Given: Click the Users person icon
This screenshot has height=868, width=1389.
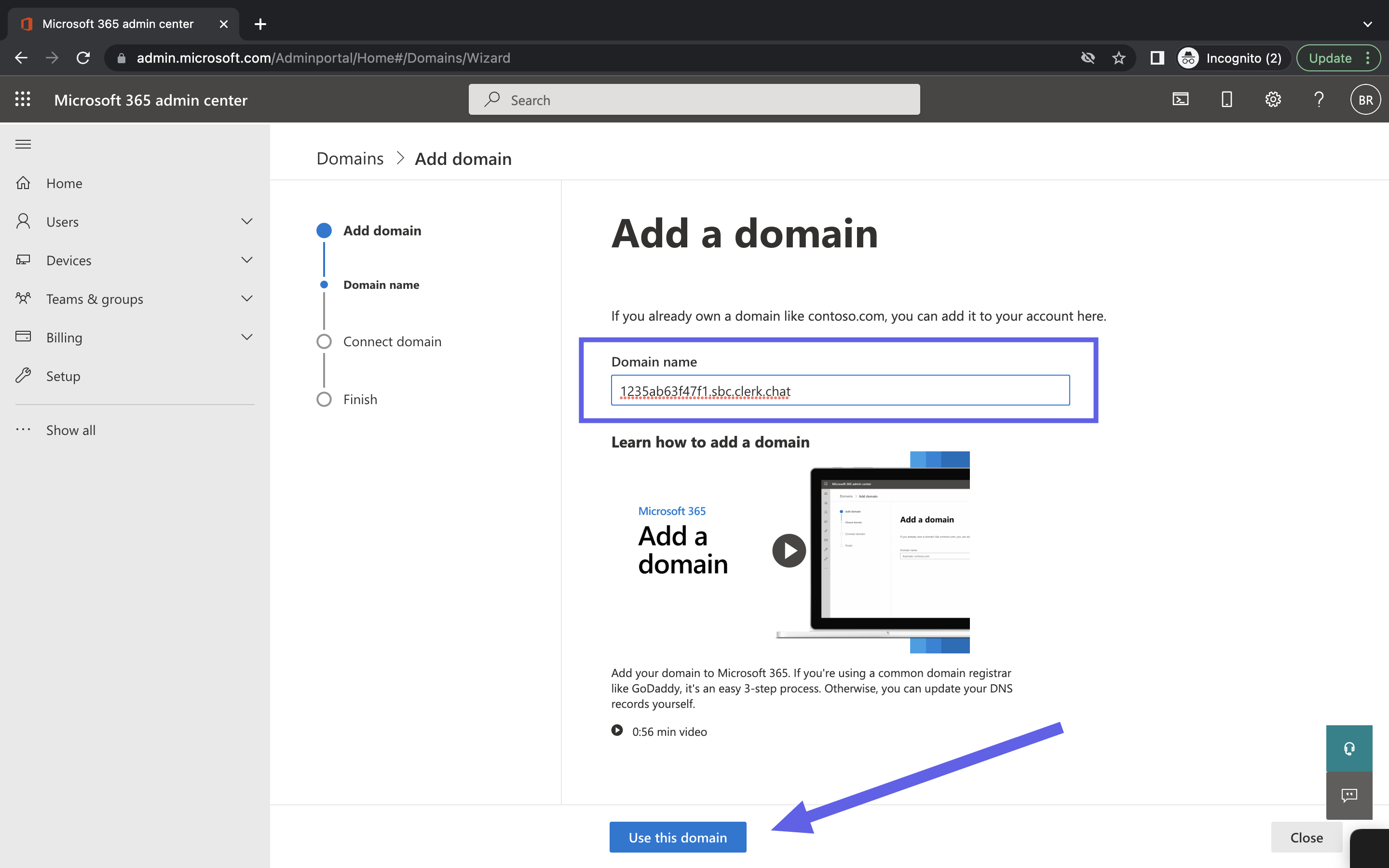Looking at the screenshot, I should [23, 222].
